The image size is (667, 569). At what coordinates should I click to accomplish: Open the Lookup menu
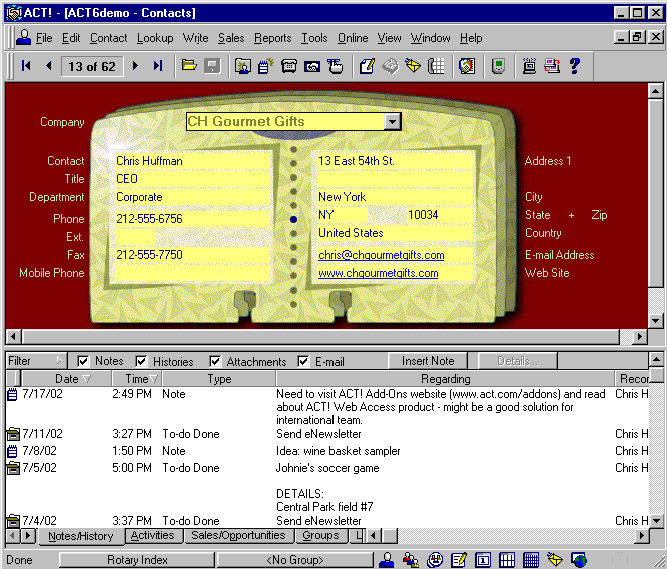[155, 38]
